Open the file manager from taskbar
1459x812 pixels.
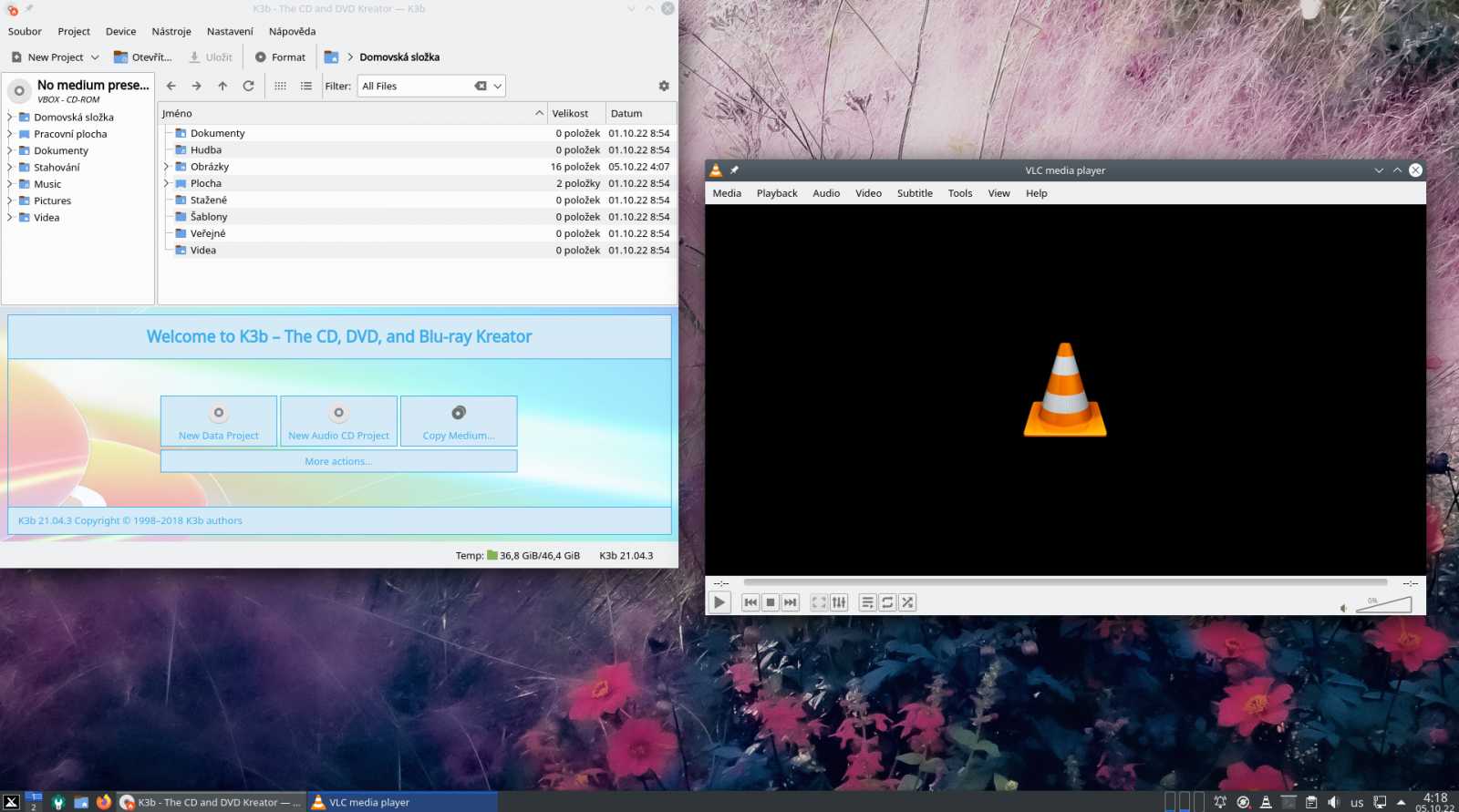pyautogui.click(x=81, y=802)
